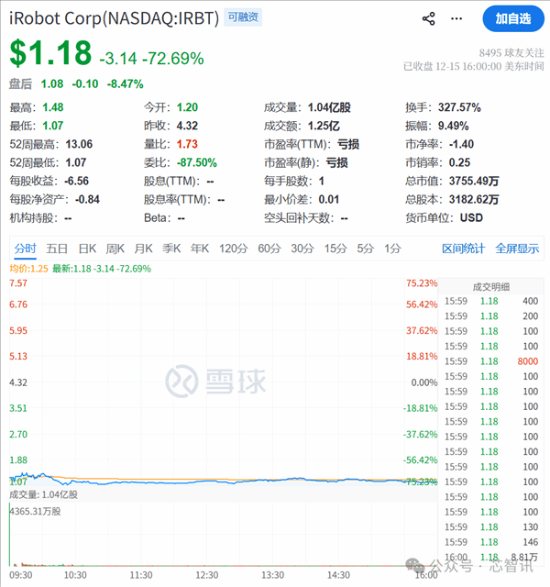Click the 4365.31万股 volume label

pyautogui.click(x=36, y=512)
